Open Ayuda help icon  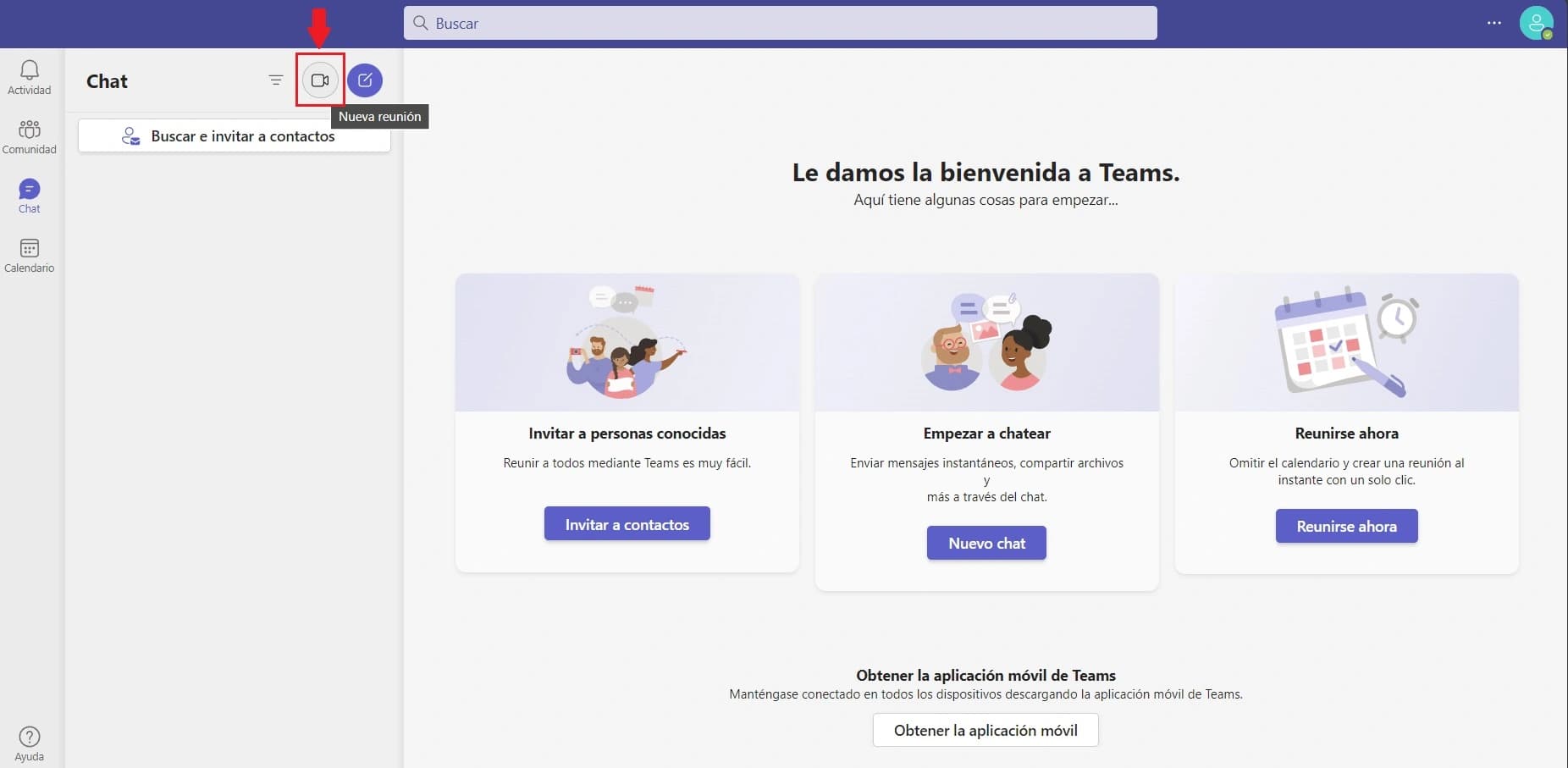pyautogui.click(x=30, y=743)
